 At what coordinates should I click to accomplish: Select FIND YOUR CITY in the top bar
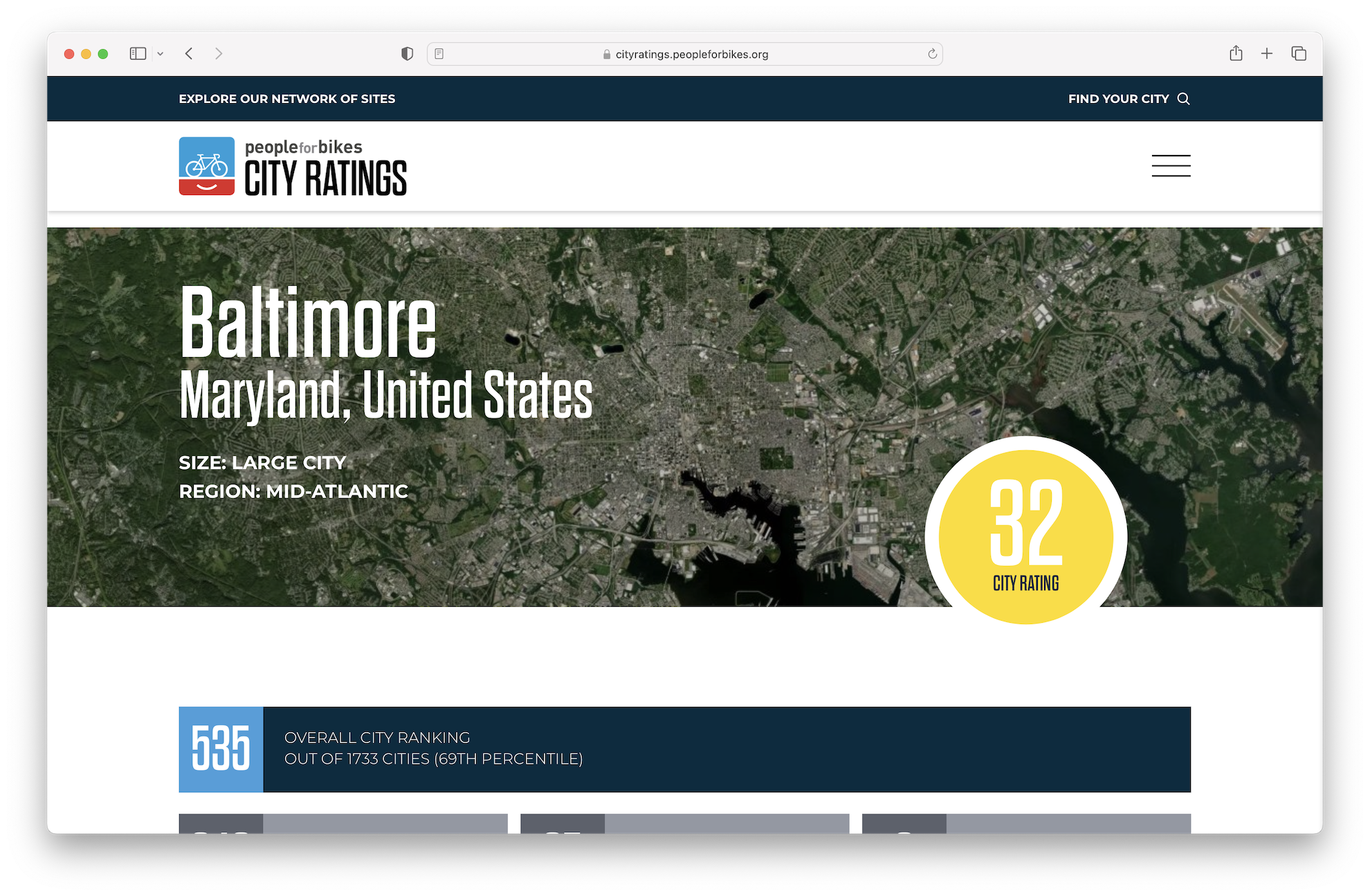pos(1118,98)
